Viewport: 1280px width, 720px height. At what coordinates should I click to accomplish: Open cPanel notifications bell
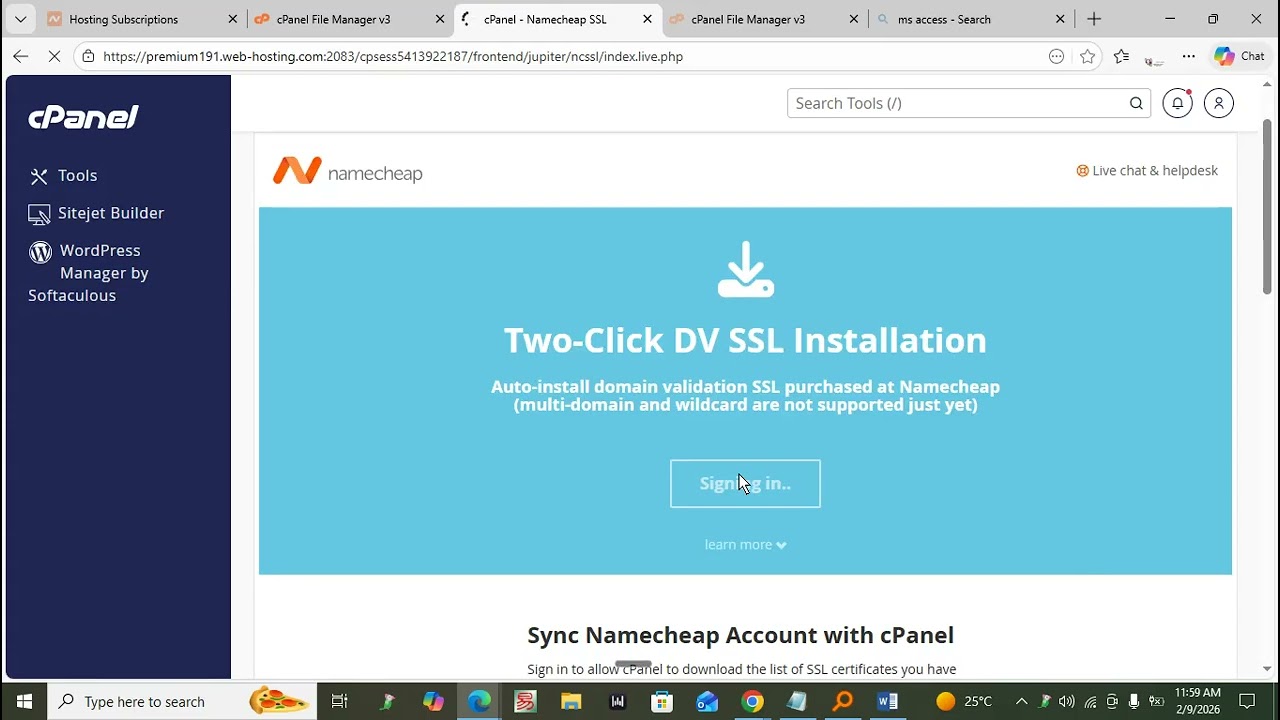click(x=1178, y=103)
